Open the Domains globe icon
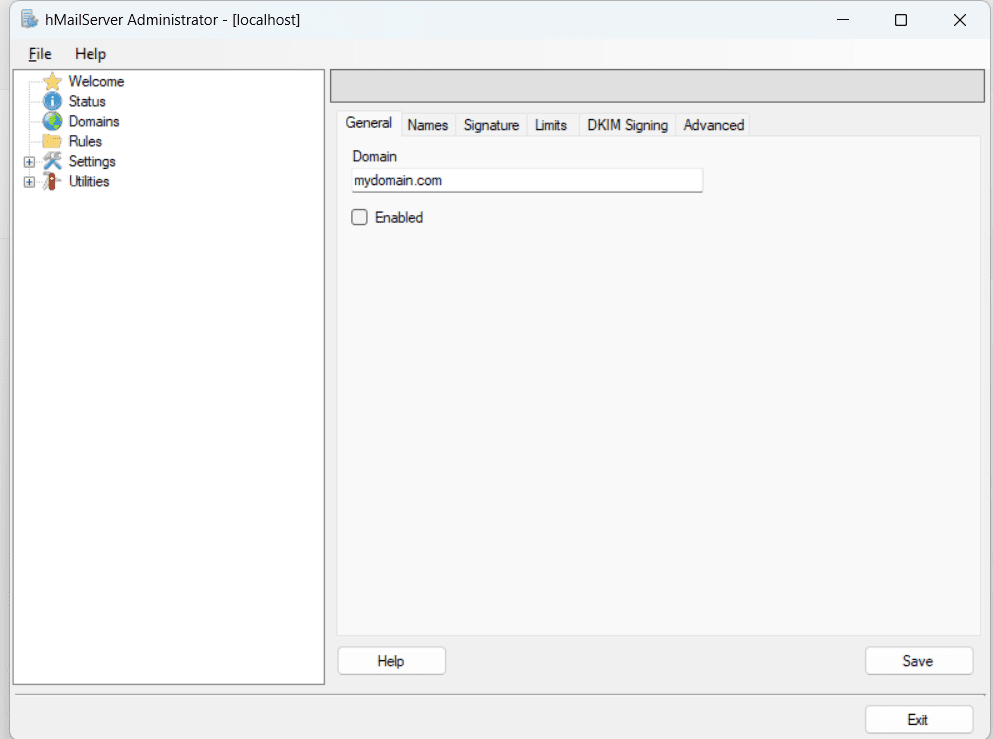Viewport: 993px width, 739px height. (x=52, y=121)
